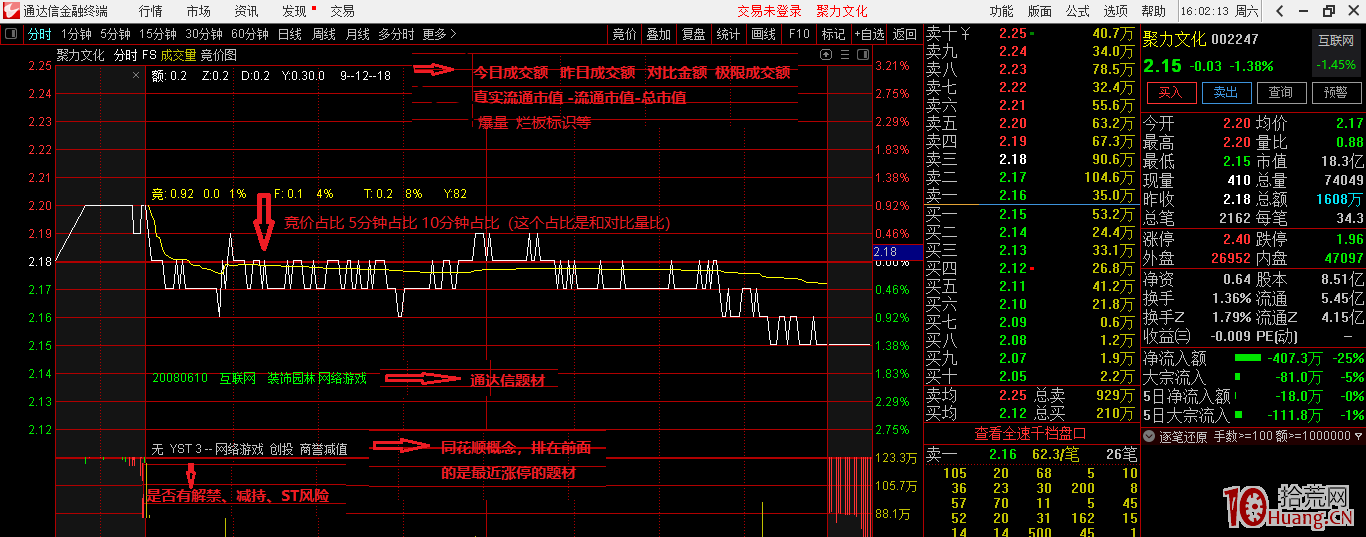
Task: Click the blue 2.18 price marker on axis
Action: pyautogui.click(x=897, y=252)
